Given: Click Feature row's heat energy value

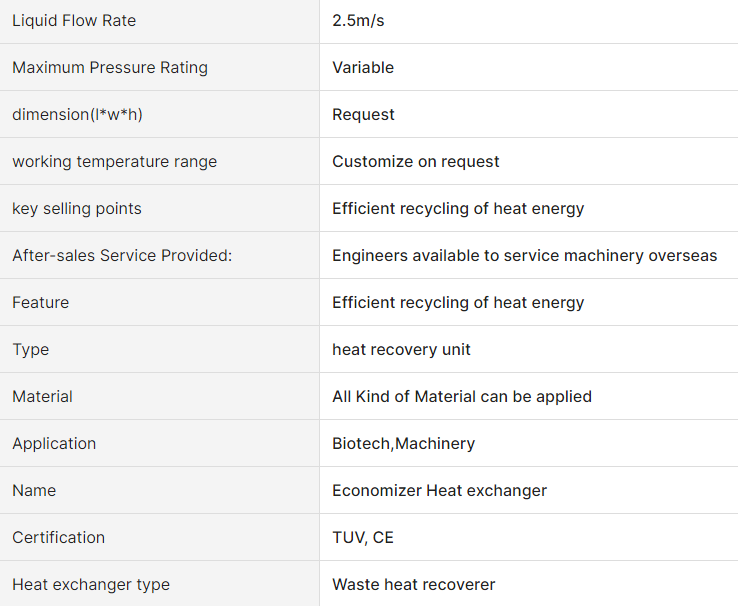Looking at the screenshot, I should (x=458, y=303).
